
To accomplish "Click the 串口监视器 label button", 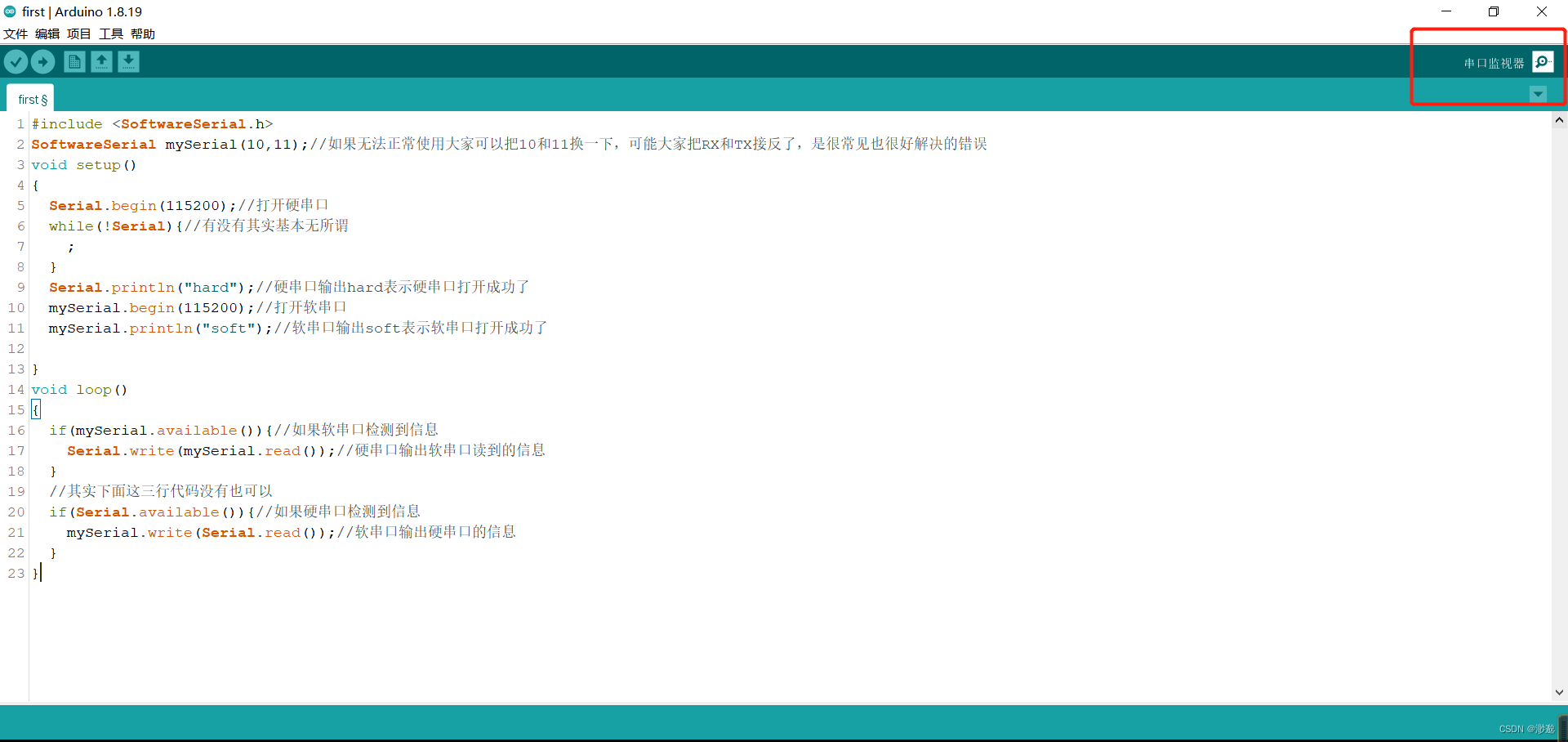I will (x=1496, y=62).
